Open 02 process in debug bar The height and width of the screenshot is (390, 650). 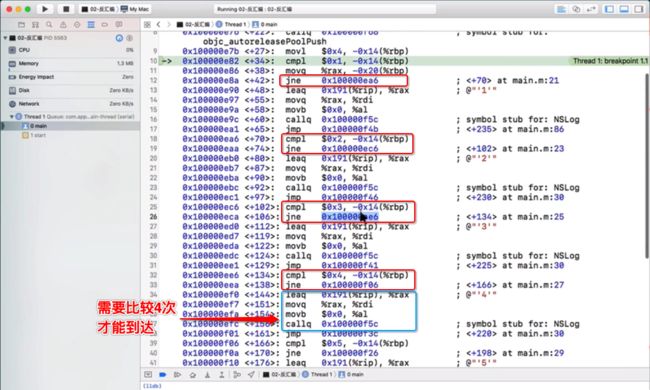(280, 374)
